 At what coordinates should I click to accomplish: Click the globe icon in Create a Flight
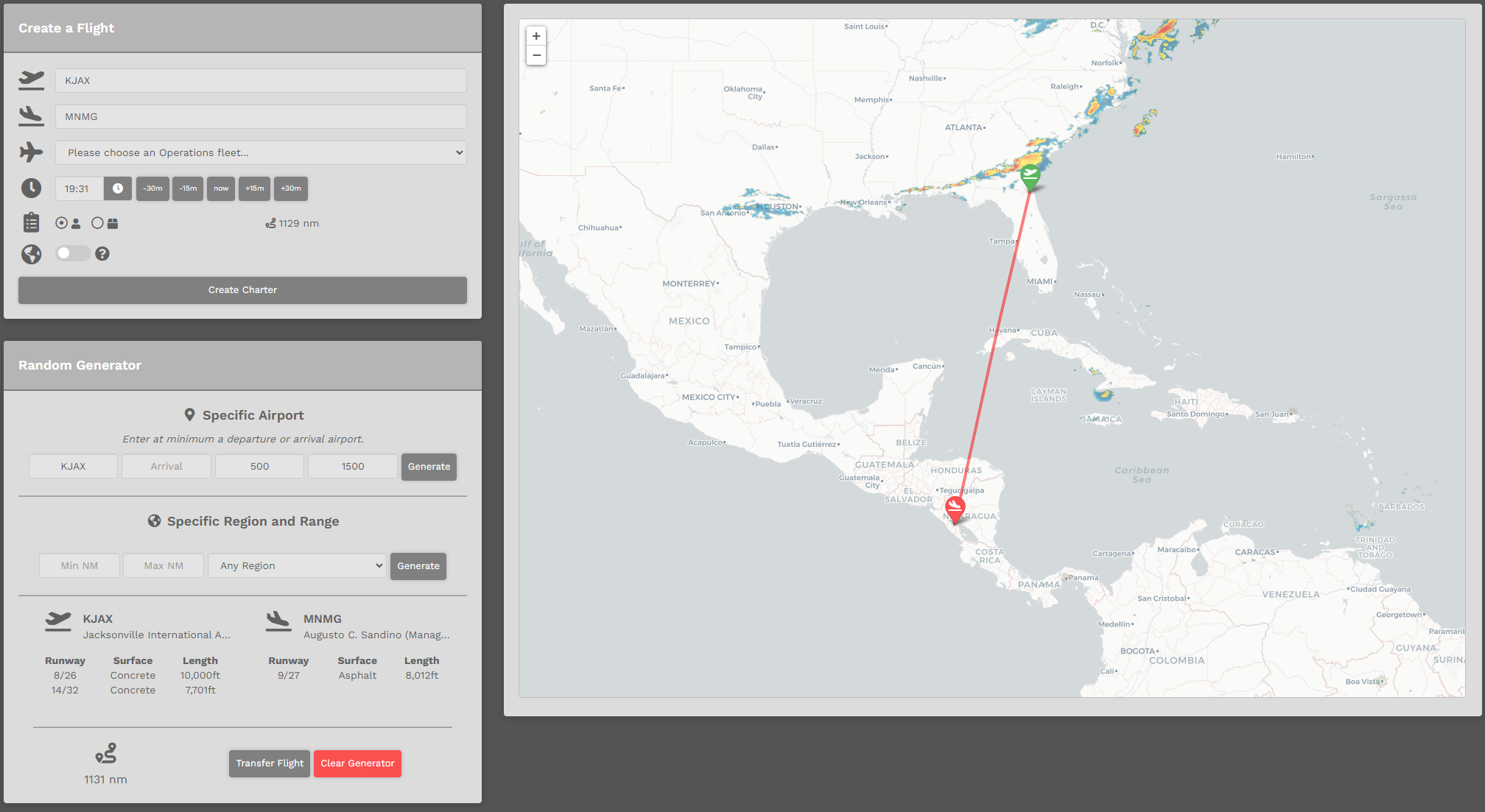click(x=31, y=254)
